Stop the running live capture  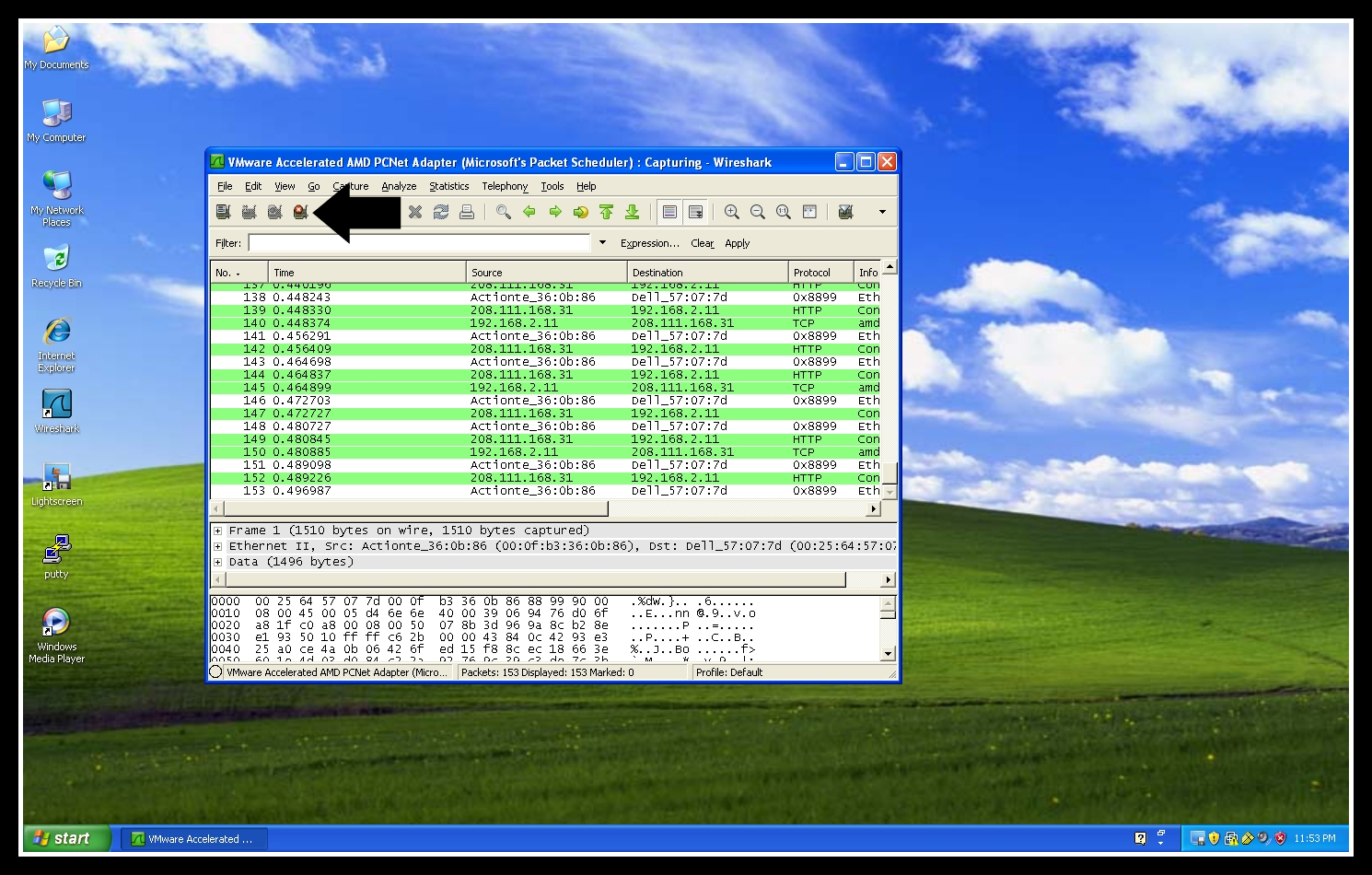300,212
